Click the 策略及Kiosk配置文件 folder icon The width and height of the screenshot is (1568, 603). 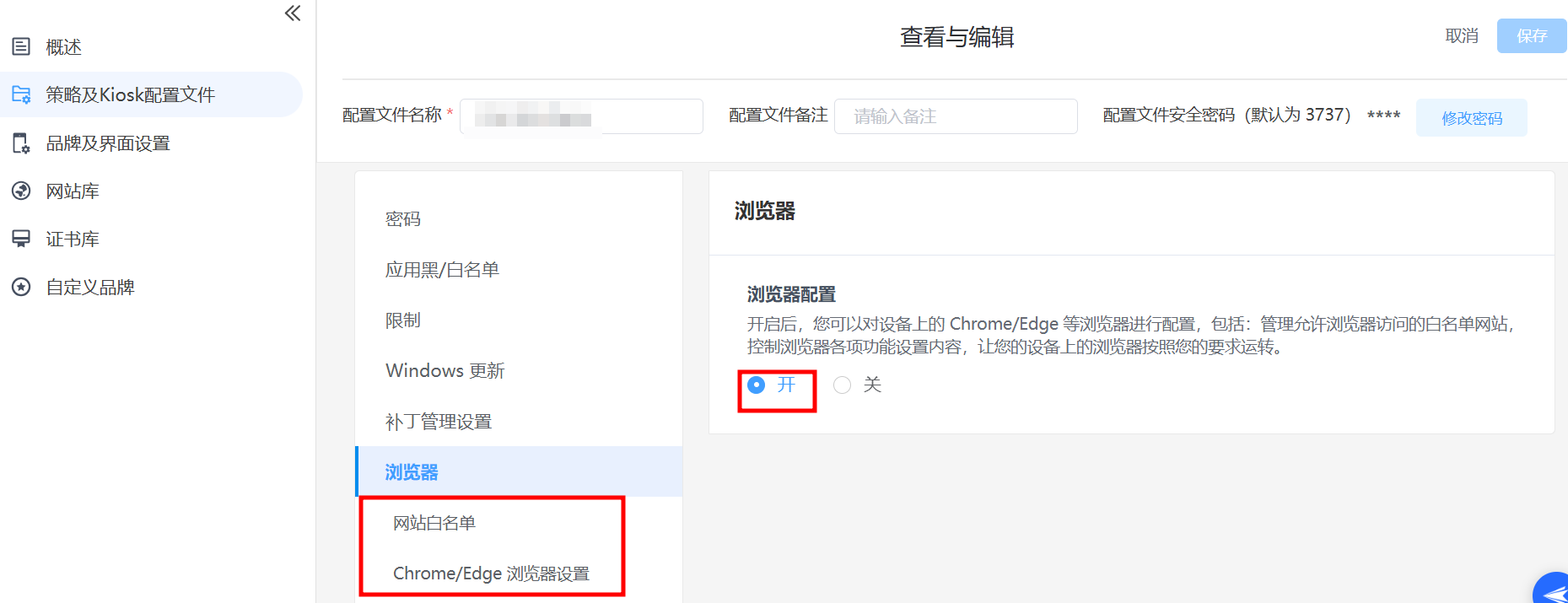(x=21, y=94)
